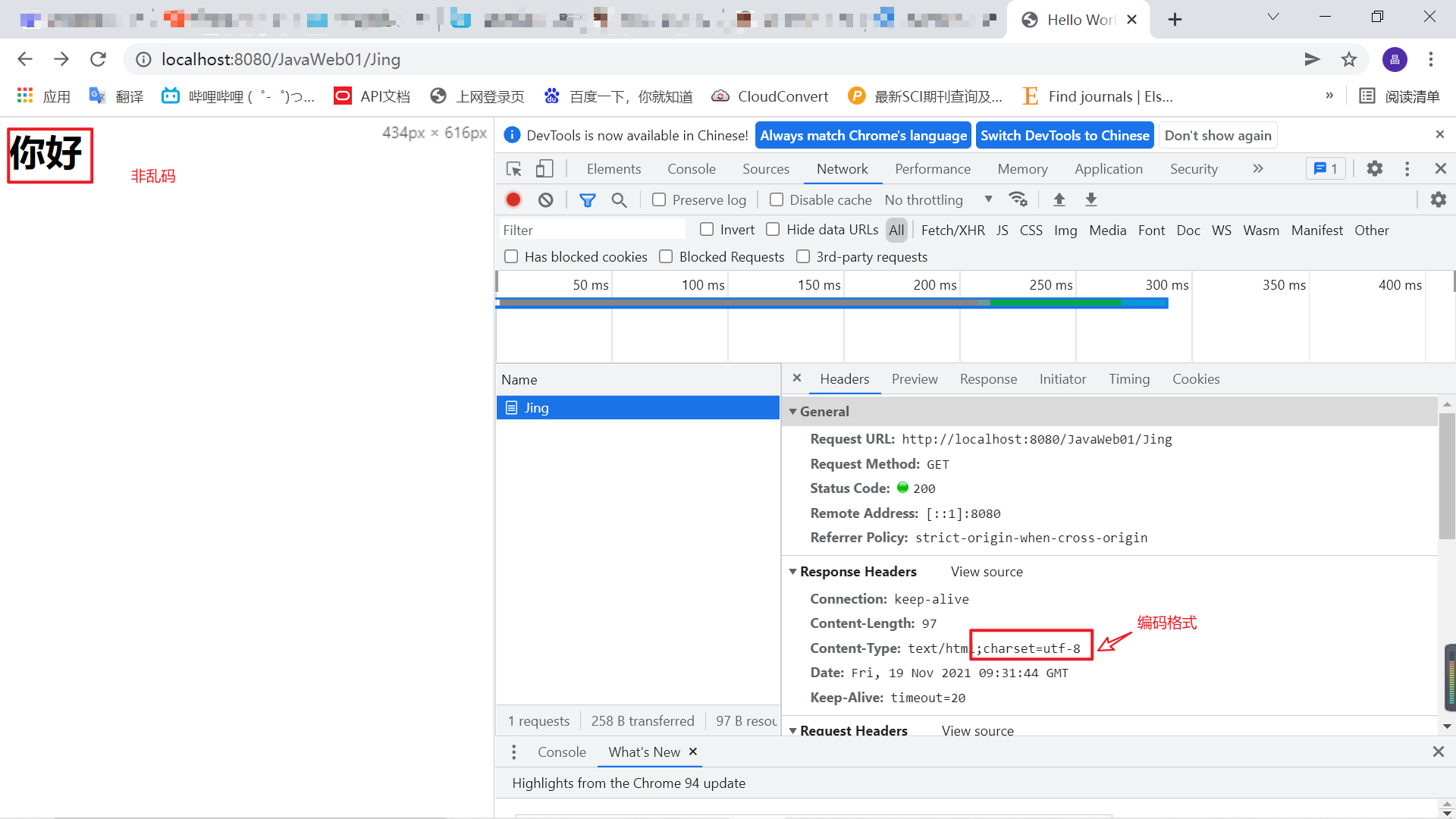
Task: Search within network requests
Action: 620,199
